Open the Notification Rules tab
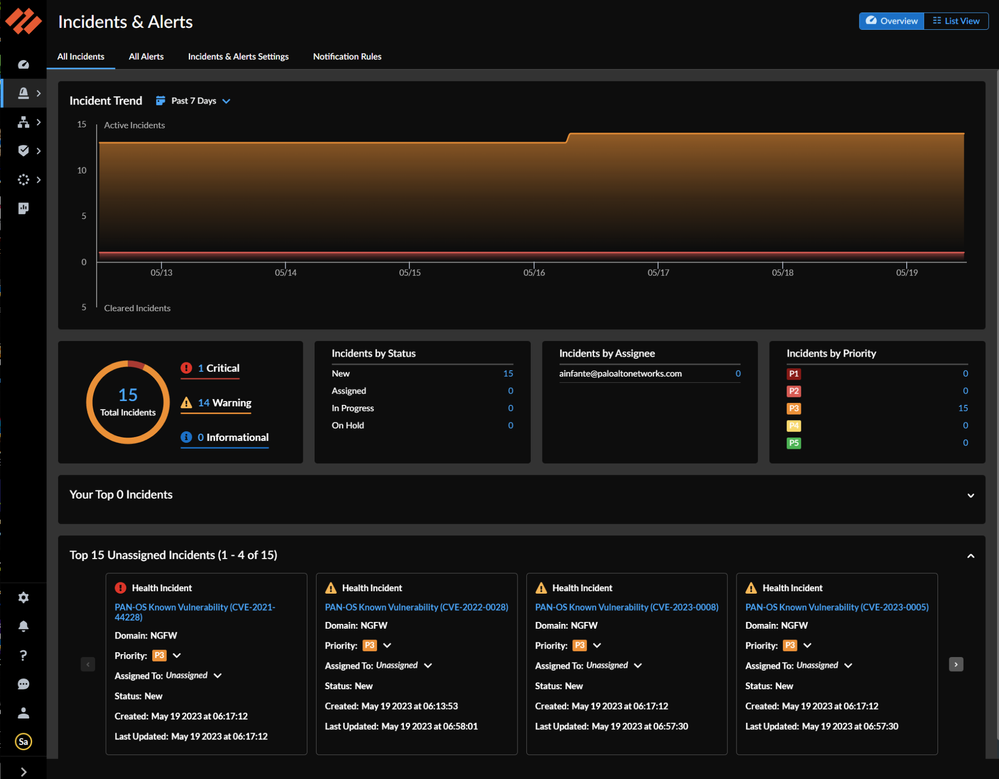This screenshot has height=779, width=999. (x=347, y=57)
